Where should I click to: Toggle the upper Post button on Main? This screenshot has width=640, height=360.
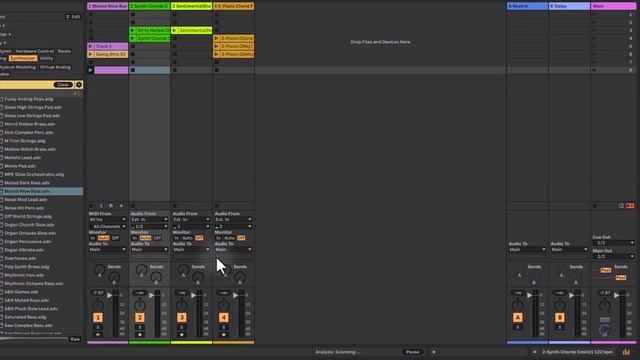(606, 270)
